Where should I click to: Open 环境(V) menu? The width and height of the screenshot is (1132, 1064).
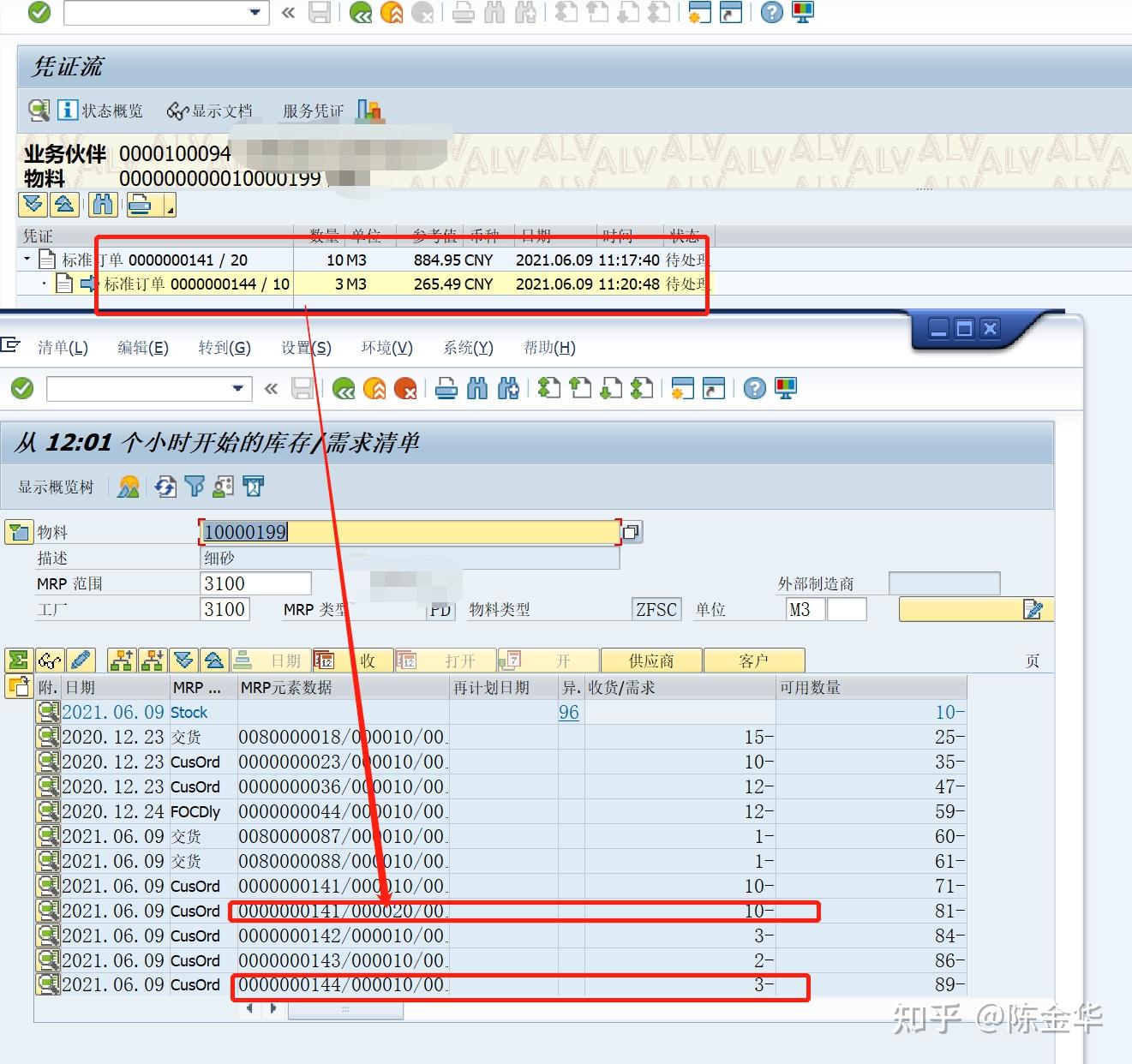click(x=387, y=347)
